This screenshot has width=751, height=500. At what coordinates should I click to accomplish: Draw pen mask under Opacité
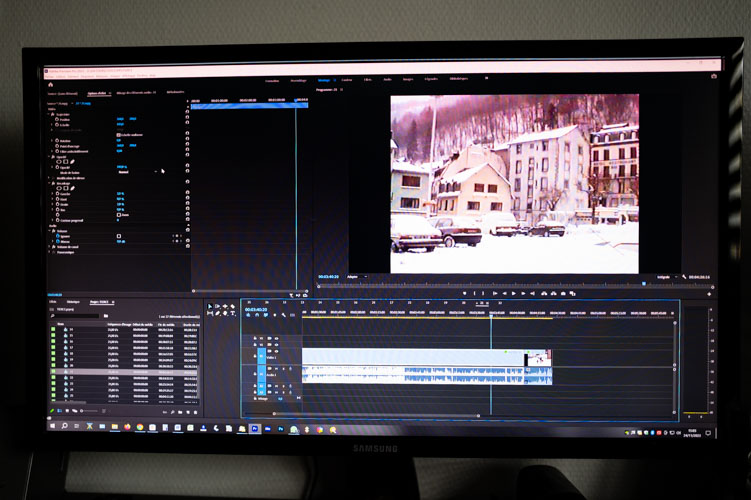(x=72, y=162)
